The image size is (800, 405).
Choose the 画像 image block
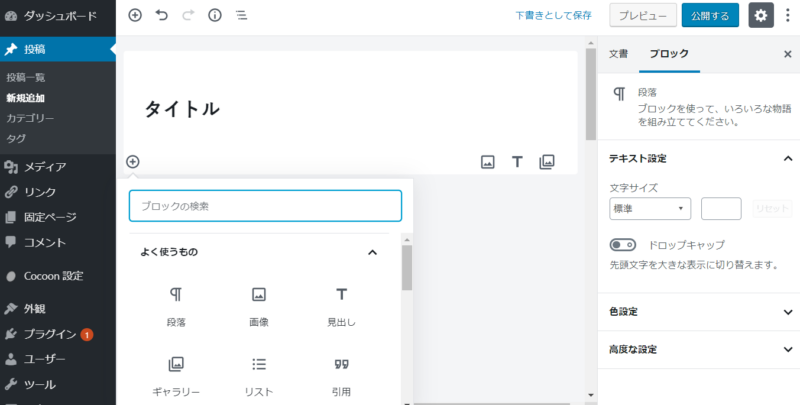pyautogui.click(x=259, y=307)
